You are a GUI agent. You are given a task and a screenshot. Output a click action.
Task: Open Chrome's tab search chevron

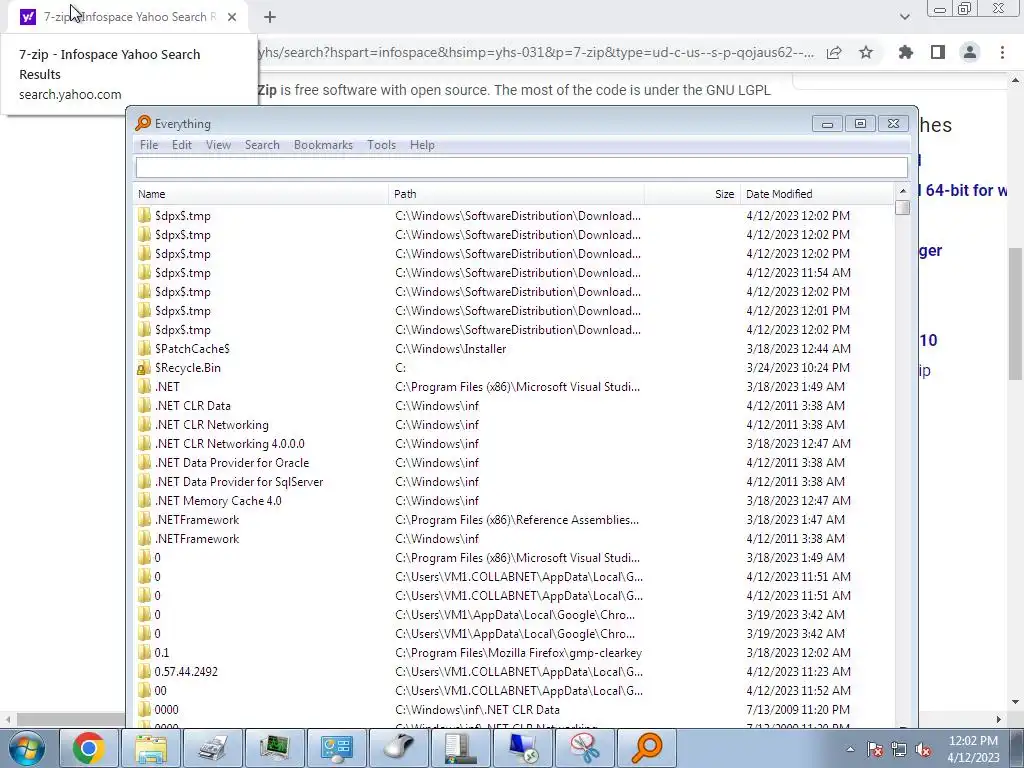point(904,17)
